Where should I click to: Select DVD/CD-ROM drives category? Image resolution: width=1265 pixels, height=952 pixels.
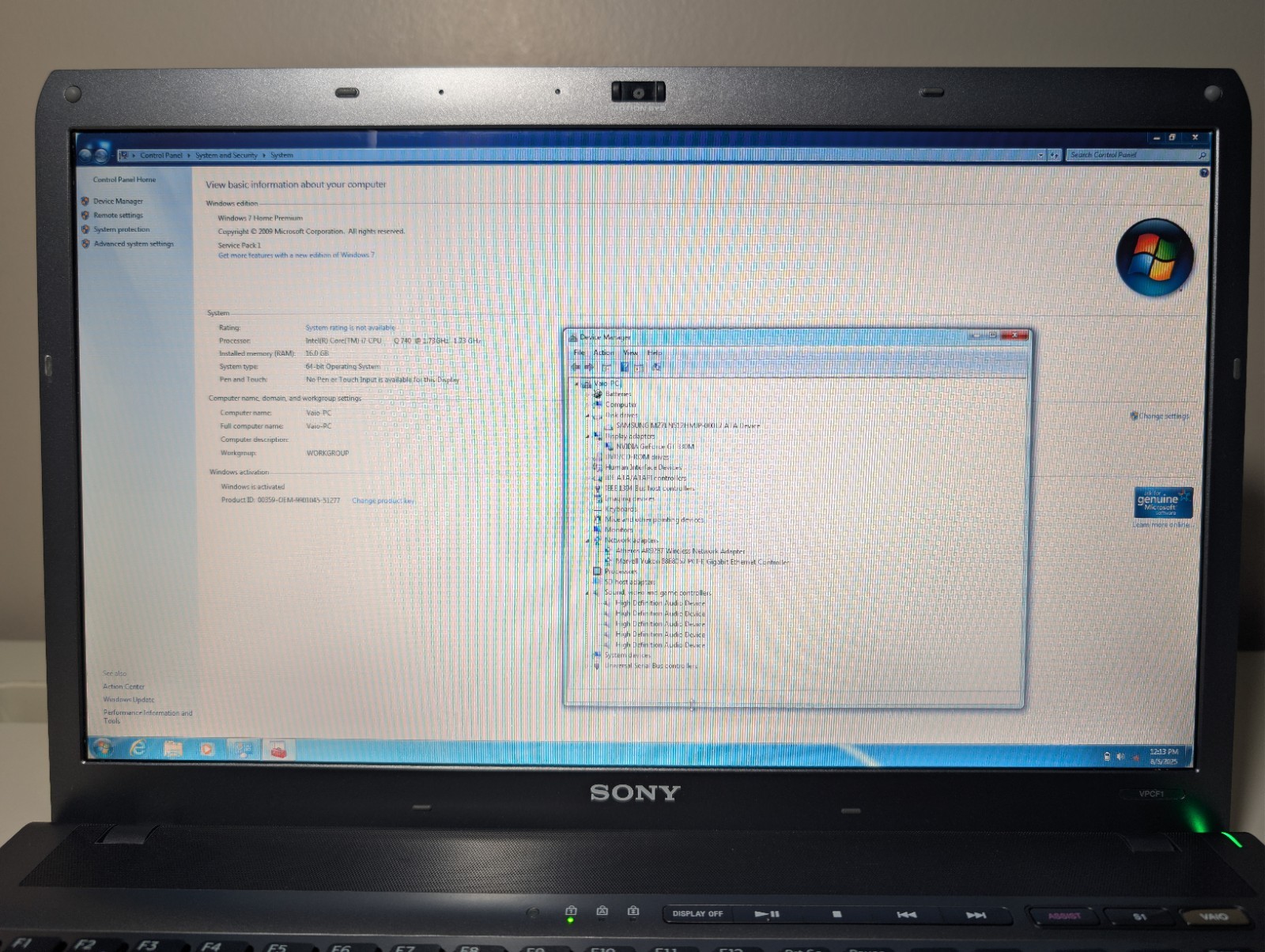click(636, 457)
